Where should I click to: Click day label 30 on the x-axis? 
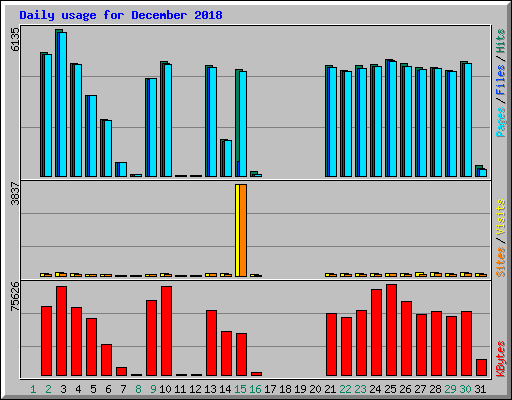tap(465, 389)
